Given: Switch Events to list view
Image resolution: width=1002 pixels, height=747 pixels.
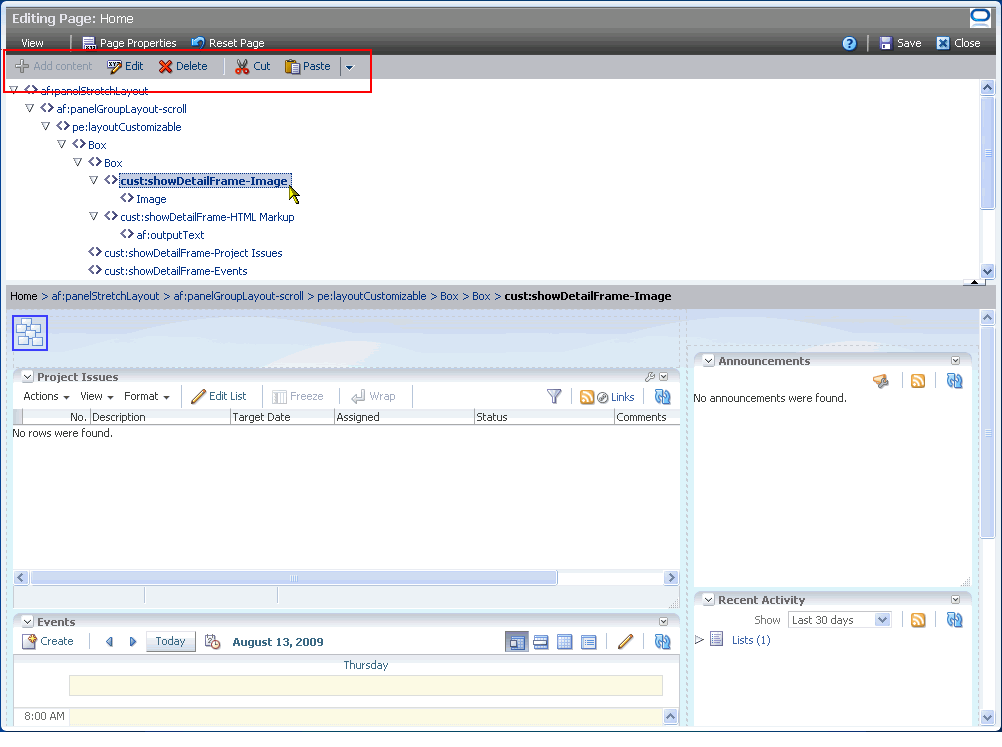Looking at the screenshot, I should tap(589, 642).
